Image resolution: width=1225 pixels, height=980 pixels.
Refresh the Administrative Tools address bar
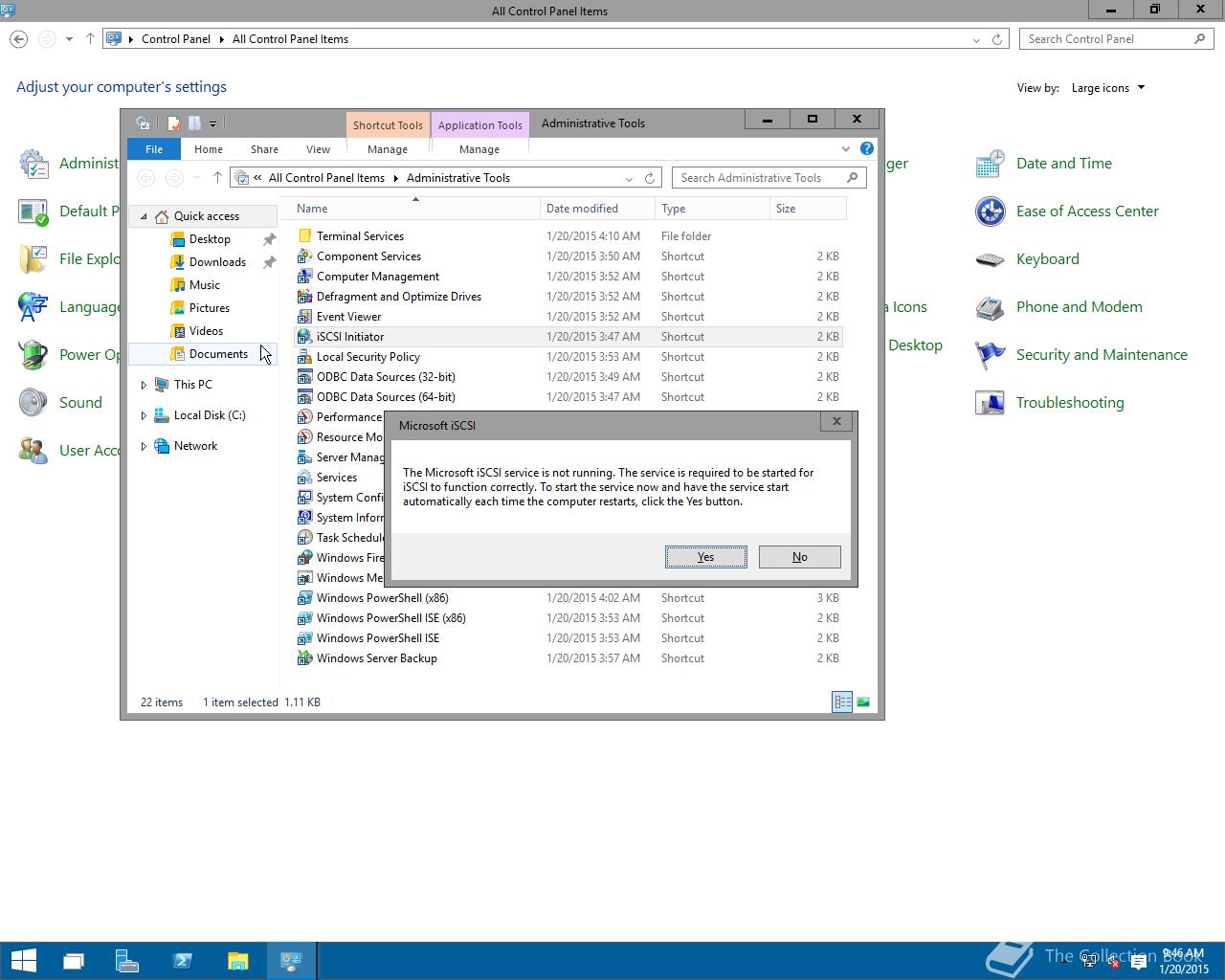coord(650,178)
